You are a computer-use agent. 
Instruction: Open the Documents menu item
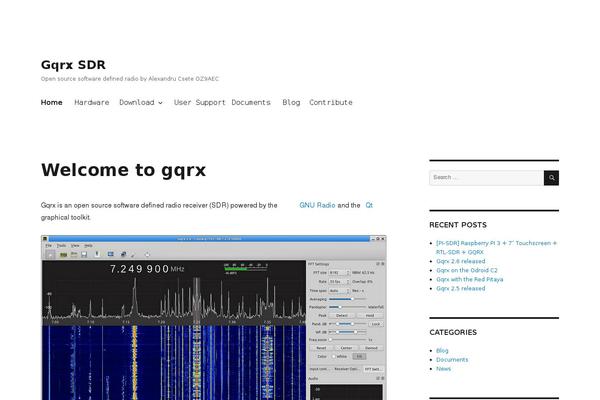(x=251, y=102)
